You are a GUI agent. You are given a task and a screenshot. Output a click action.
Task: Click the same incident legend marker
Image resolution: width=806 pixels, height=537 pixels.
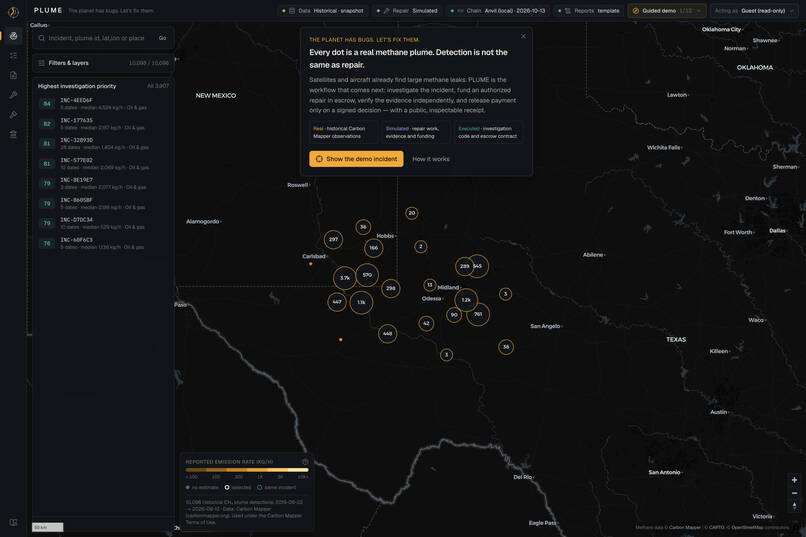(260, 487)
